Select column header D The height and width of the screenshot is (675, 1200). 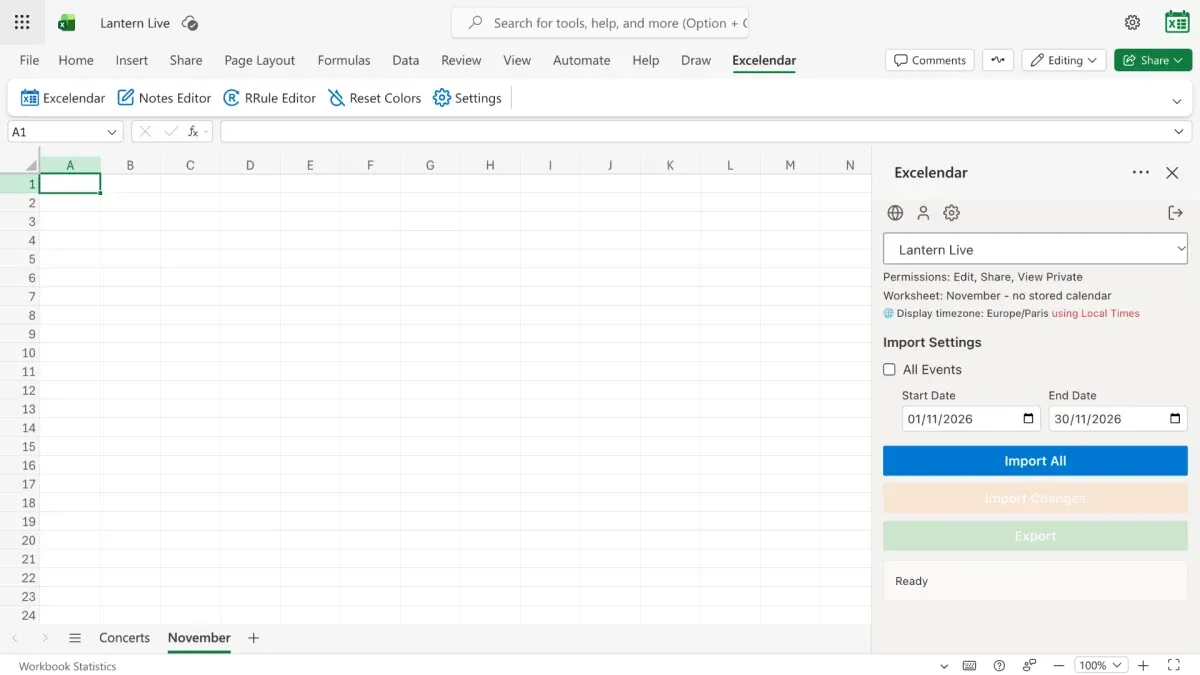[x=250, y=165]
